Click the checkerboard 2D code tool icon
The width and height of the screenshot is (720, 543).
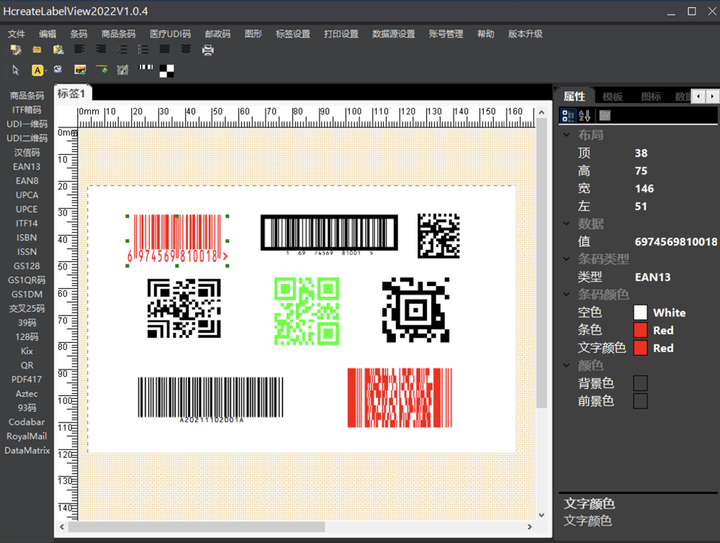pos(167,71)
